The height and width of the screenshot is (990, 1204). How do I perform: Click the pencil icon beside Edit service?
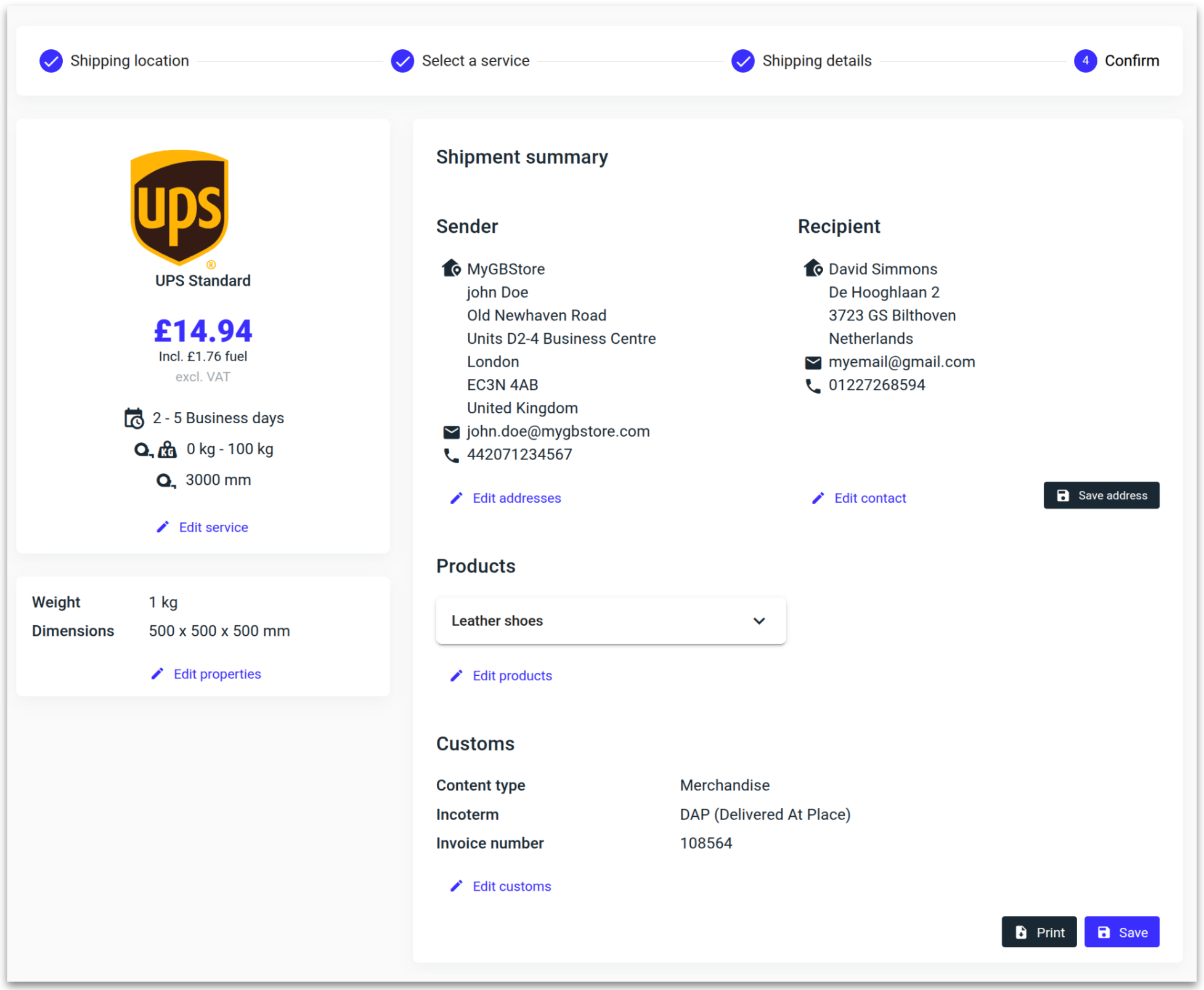(163, 527)
